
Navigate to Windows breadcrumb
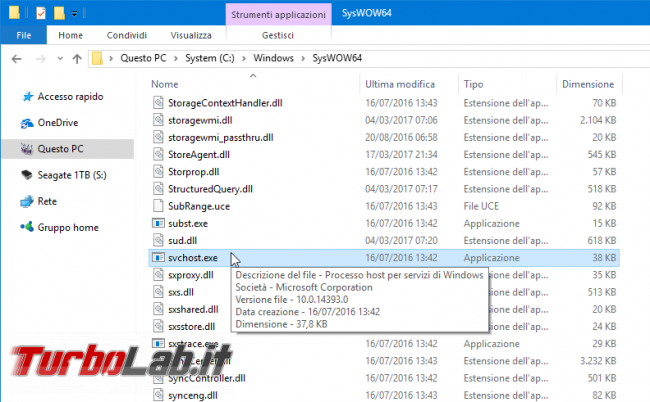[x=274, y=58]
